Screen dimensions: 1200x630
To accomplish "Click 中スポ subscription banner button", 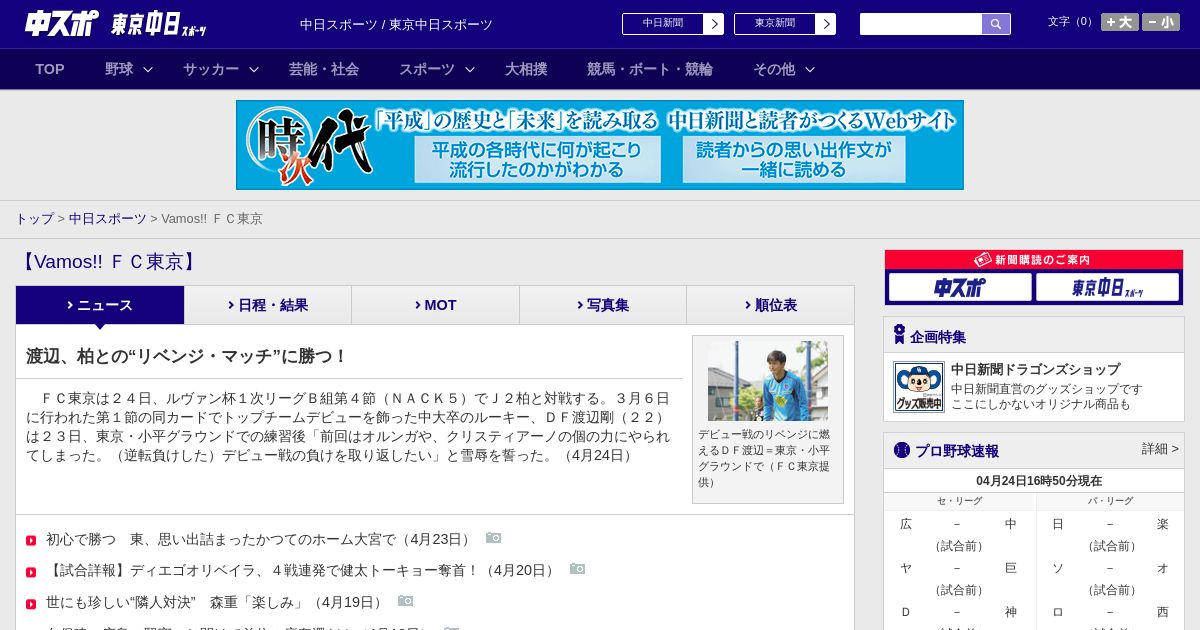I will point(960,288).
